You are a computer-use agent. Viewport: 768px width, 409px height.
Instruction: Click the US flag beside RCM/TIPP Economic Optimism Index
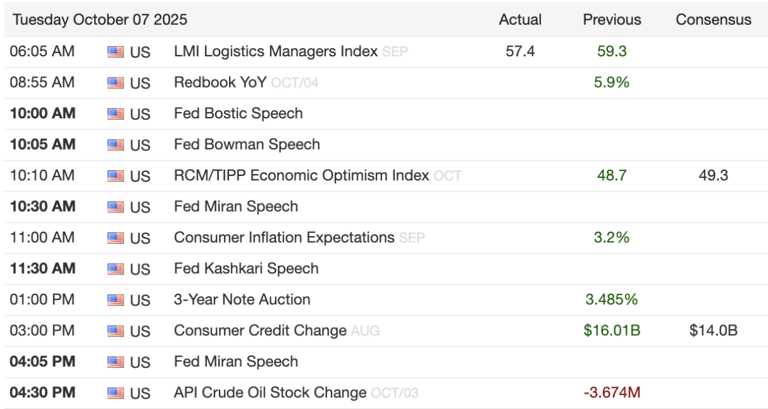point(115,175)
